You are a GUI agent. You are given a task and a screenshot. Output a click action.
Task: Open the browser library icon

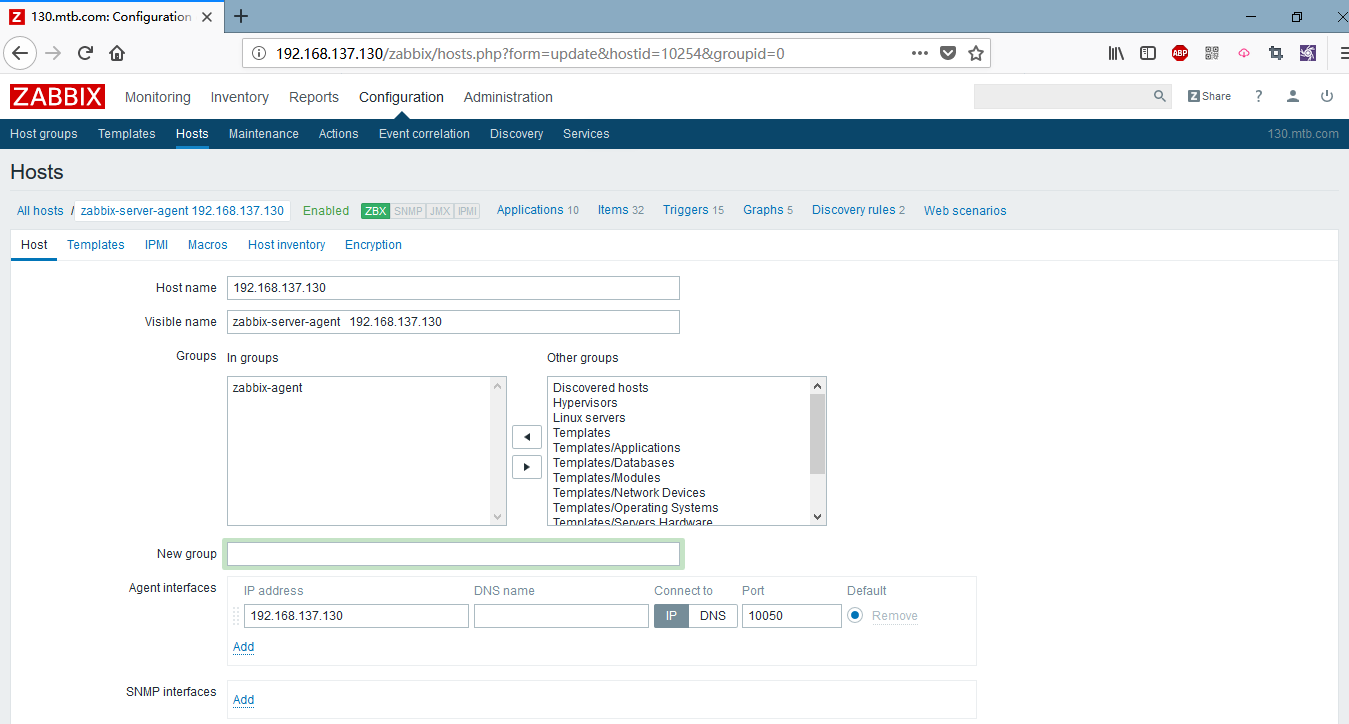tap(1116, 53)
